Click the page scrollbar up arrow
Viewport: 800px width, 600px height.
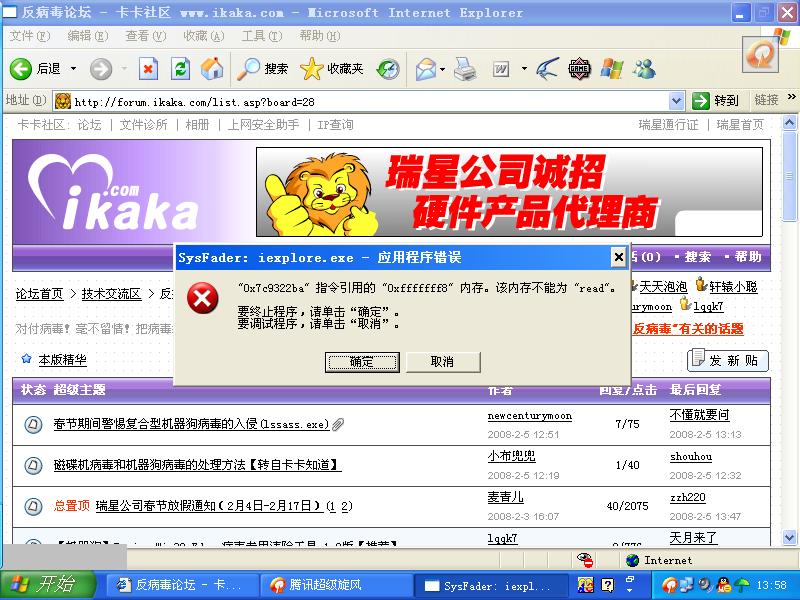(789, 122)
